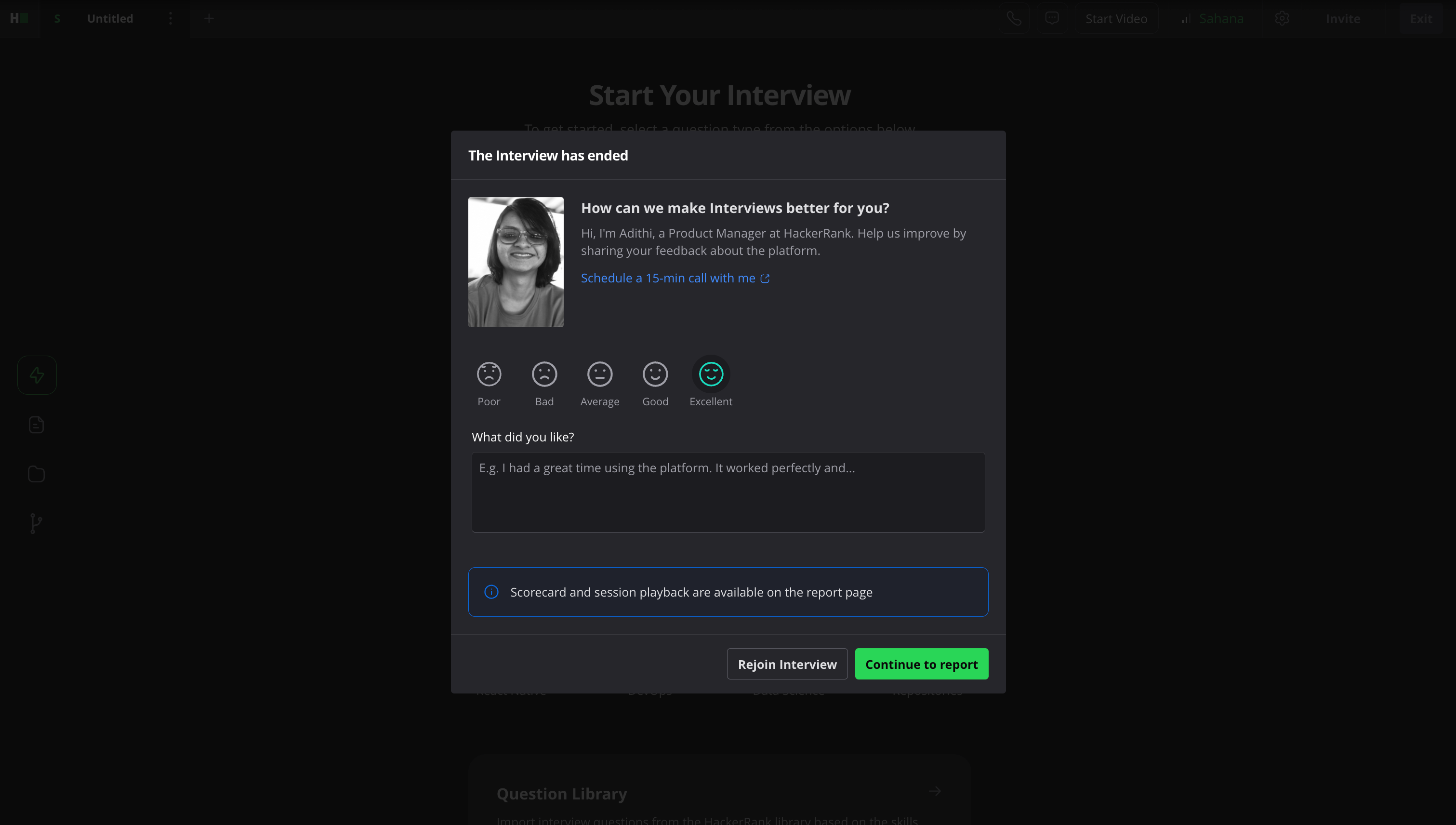Screen dimensions: 1456x825
Task: Click the phone call icon
Action: (1014, 19)
